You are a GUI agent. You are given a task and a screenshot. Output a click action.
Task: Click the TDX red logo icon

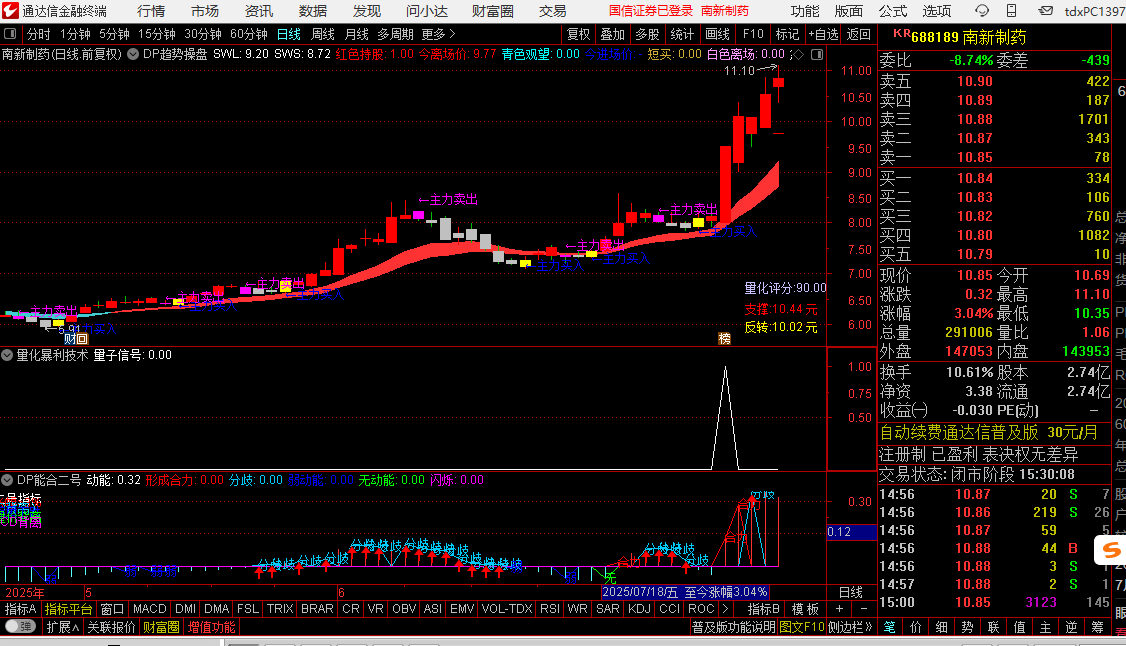[x=10, y=11]
